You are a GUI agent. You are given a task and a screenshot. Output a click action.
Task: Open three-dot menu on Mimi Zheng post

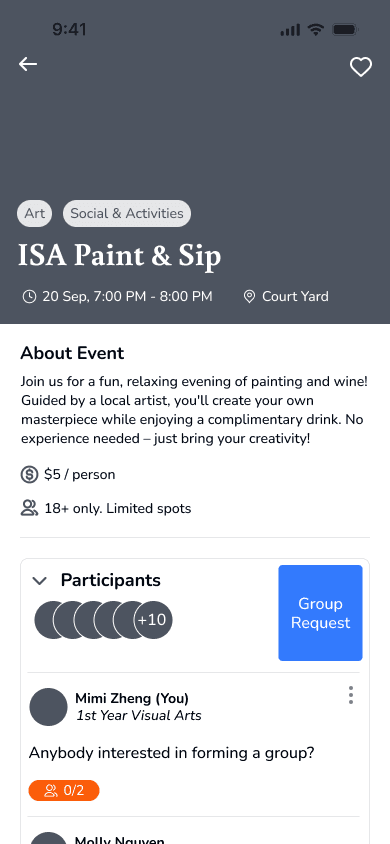[351, 695]
